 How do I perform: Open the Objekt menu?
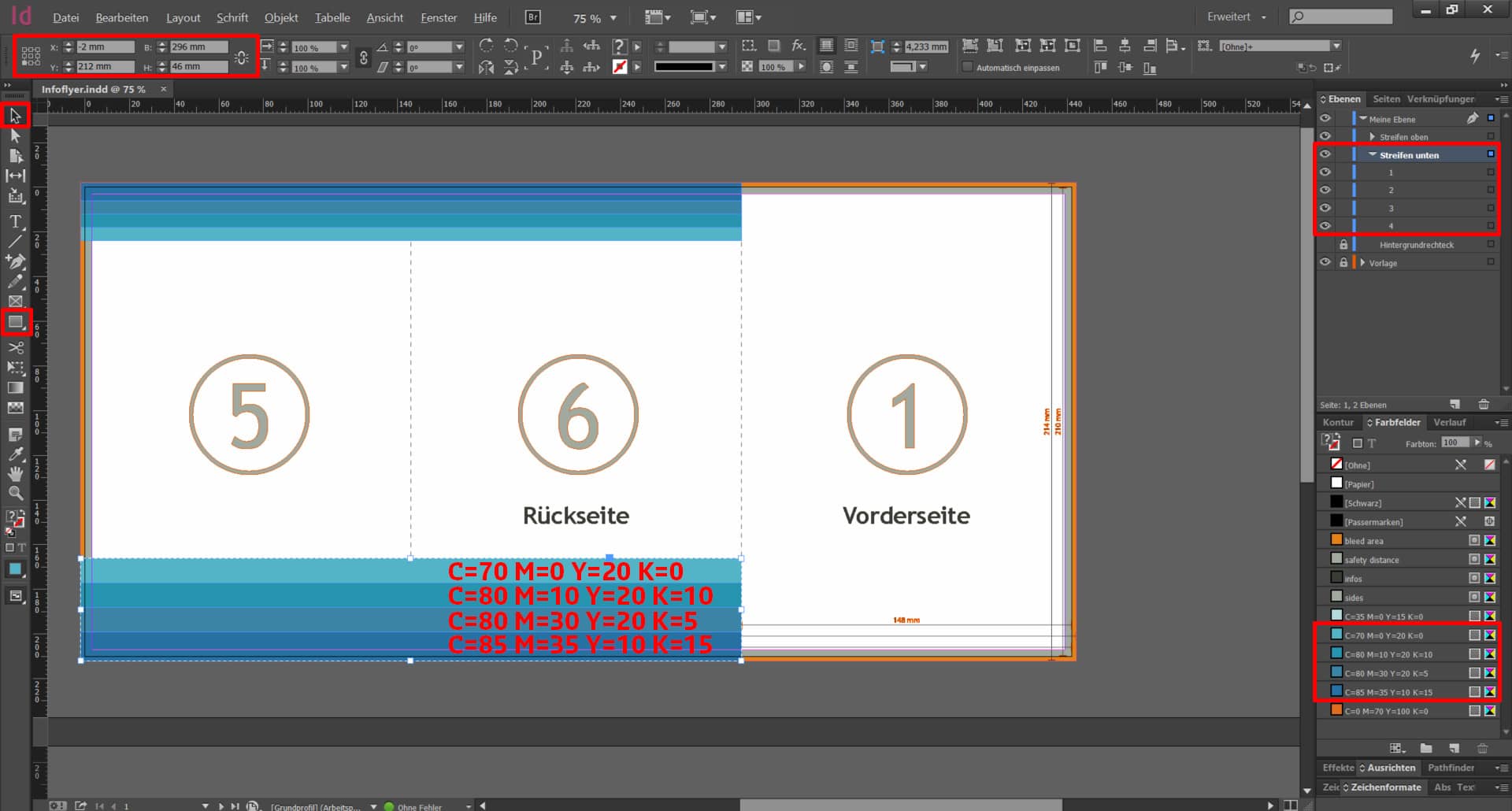coord(280,17)
